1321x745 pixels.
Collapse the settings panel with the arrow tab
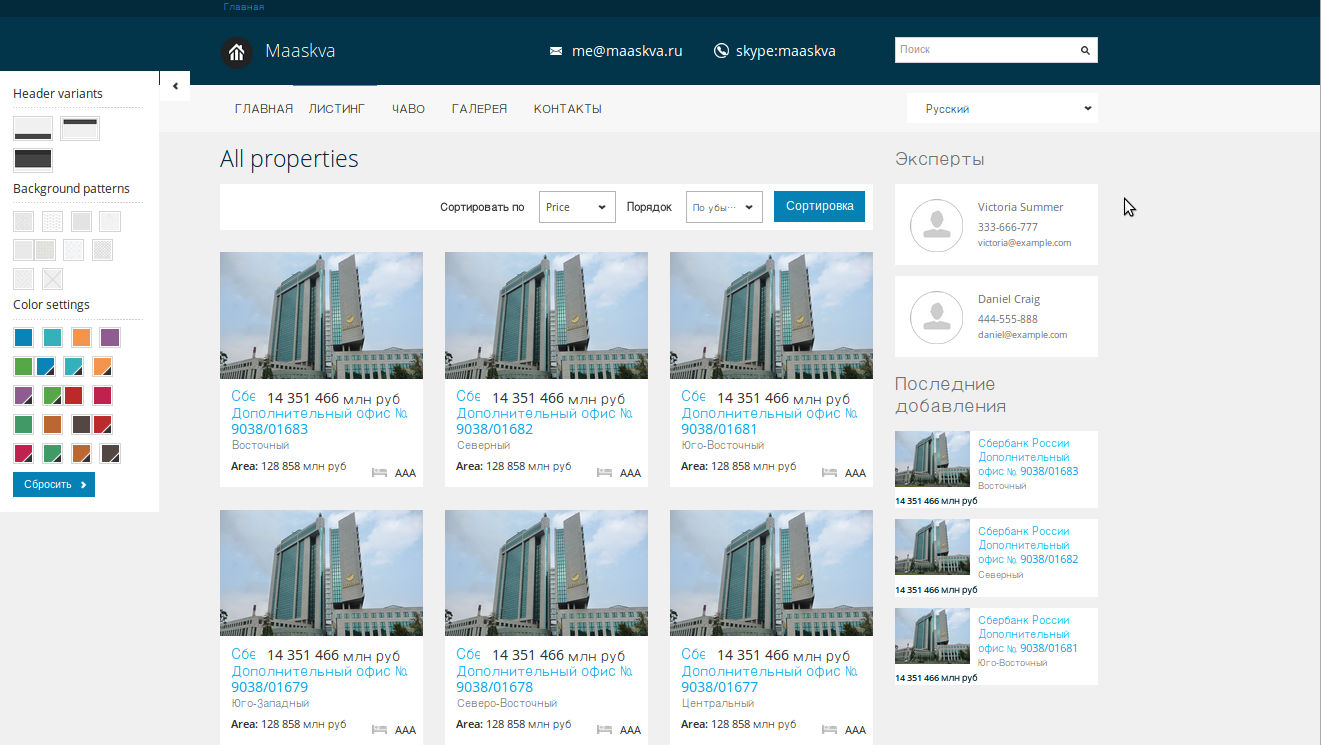(x=175, y=86)
